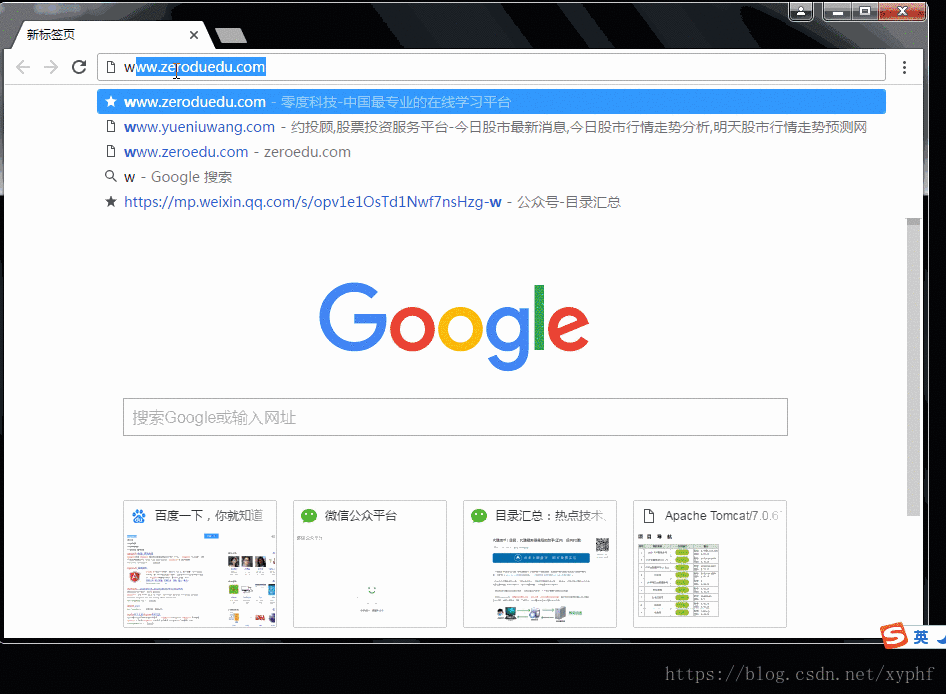Click the Google logo
Viewport: 946px width, 694px height.
pyautogui.click(x=454, y=326)
